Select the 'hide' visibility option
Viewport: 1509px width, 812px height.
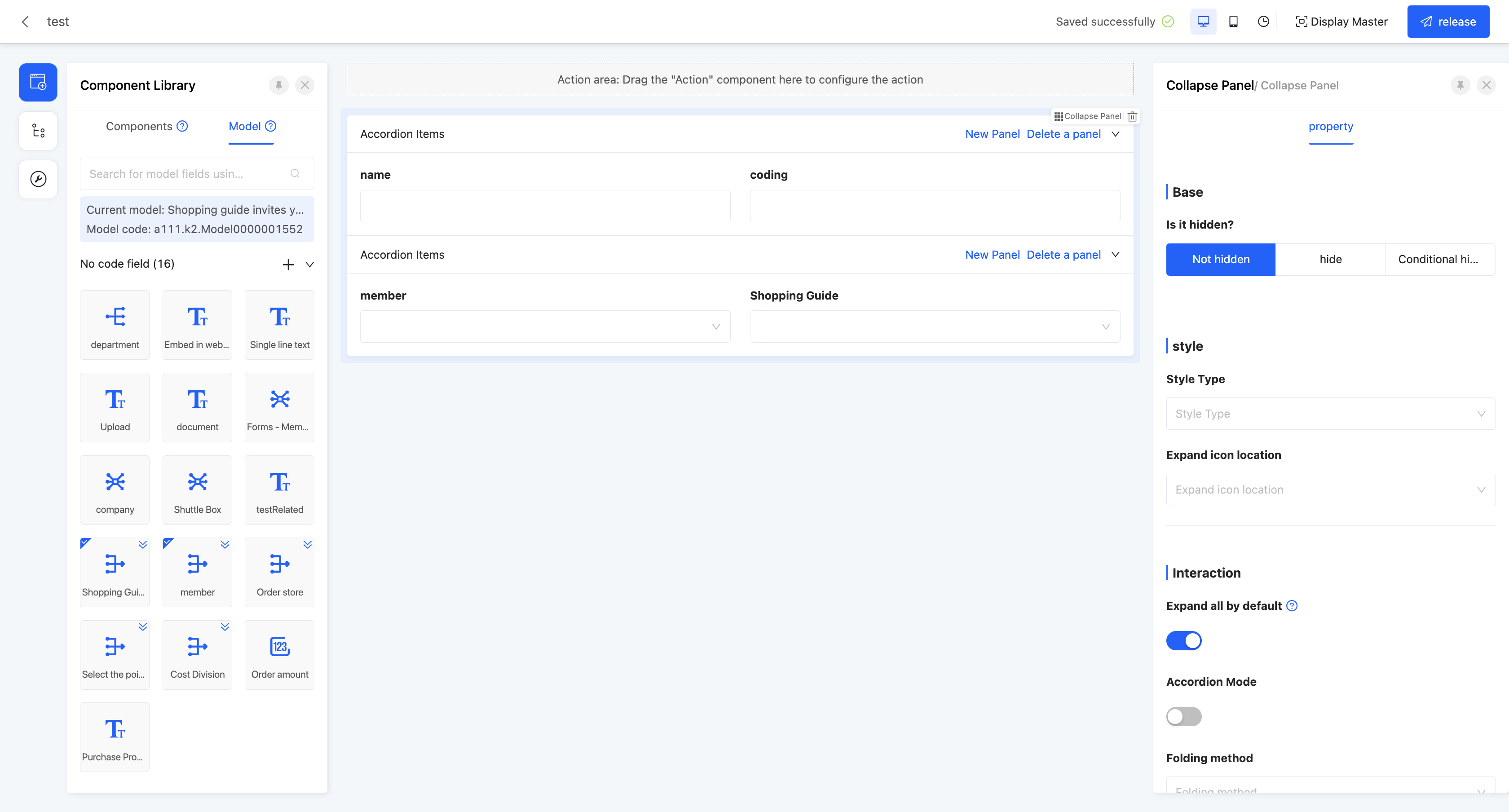point(1330,260)
